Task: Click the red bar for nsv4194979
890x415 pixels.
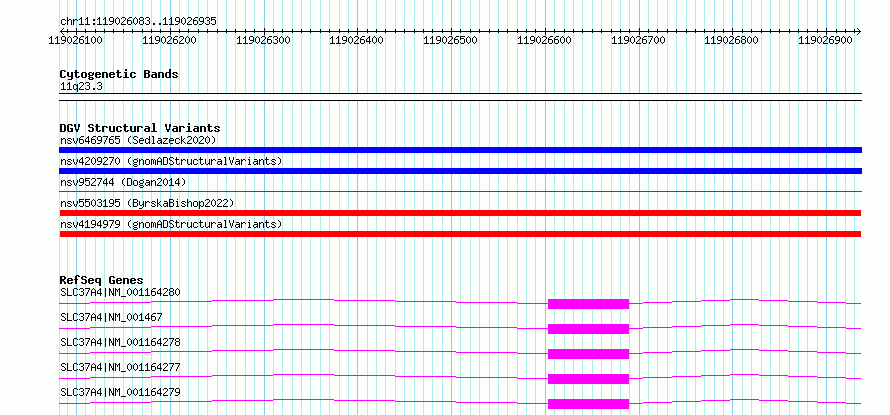Action: pyautogui.click(x=460, y=234)
